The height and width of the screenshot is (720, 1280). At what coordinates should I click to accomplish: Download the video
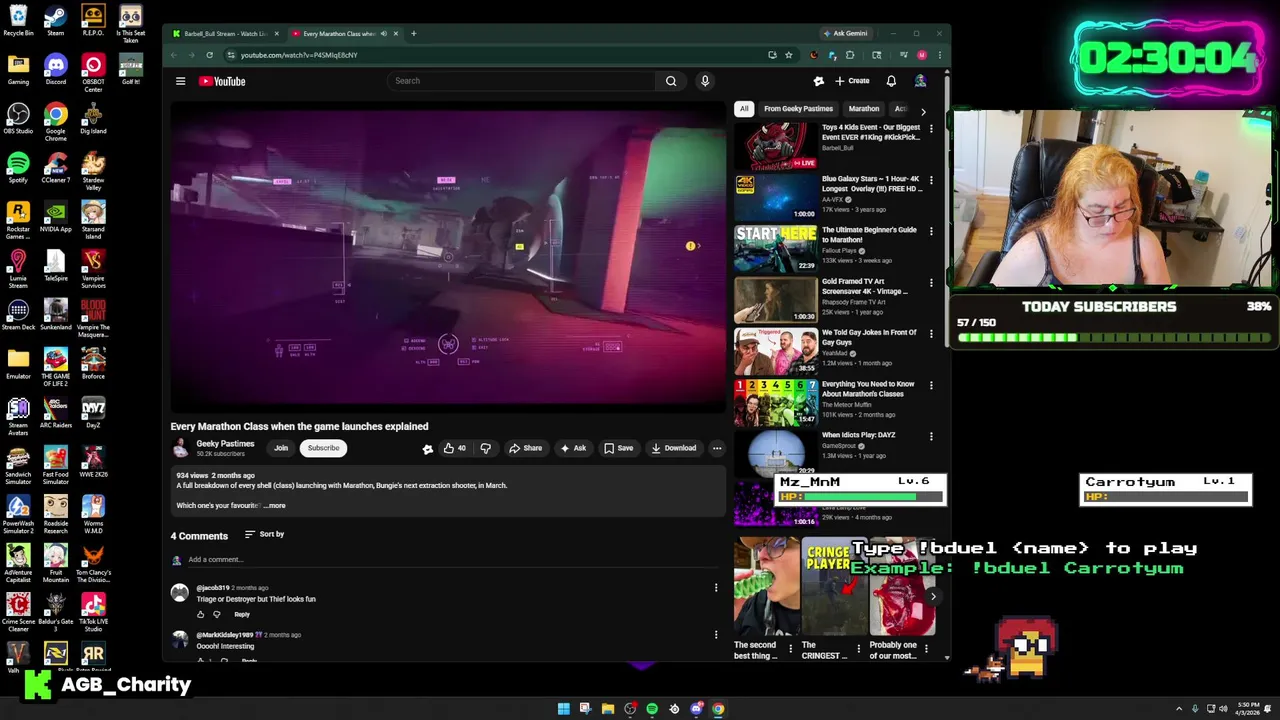(x=673, y=448)
